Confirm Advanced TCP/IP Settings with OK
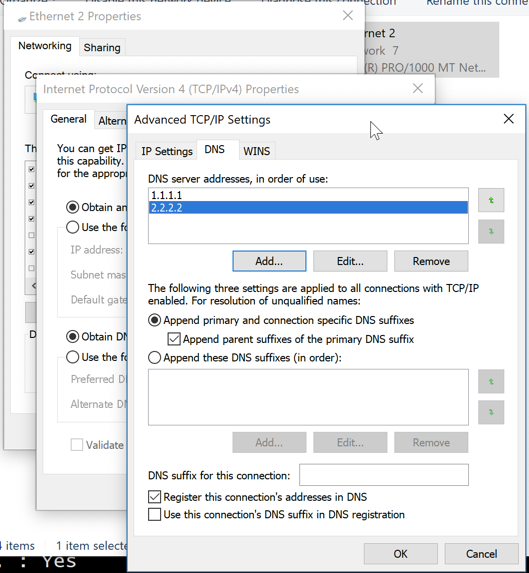 click(400, 554)
